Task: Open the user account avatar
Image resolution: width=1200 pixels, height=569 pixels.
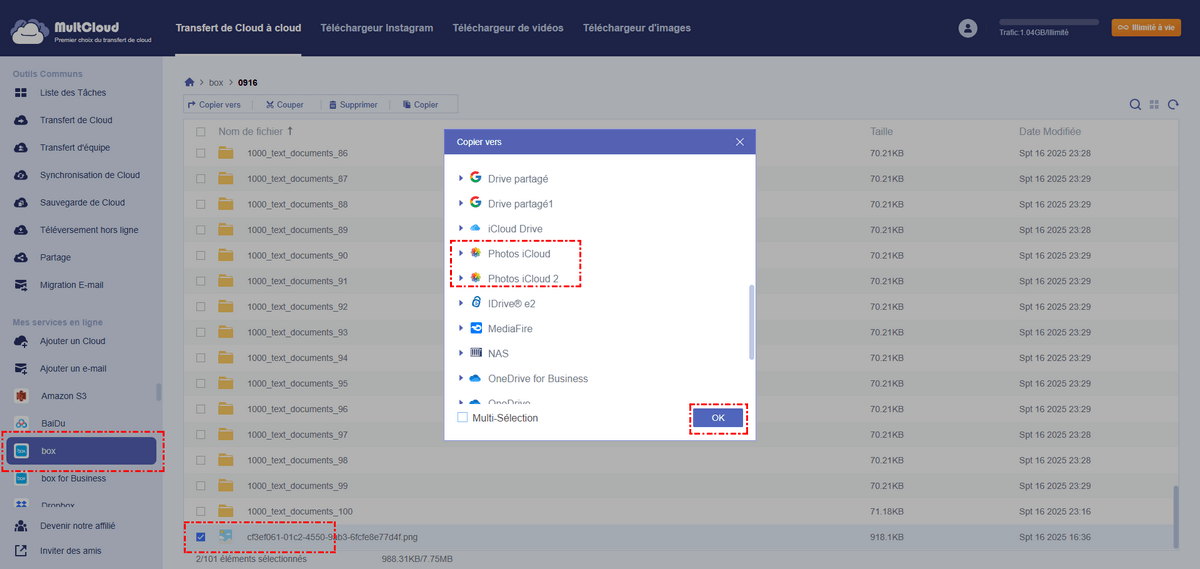Action: pyautogui.click(x=967, y=28)
